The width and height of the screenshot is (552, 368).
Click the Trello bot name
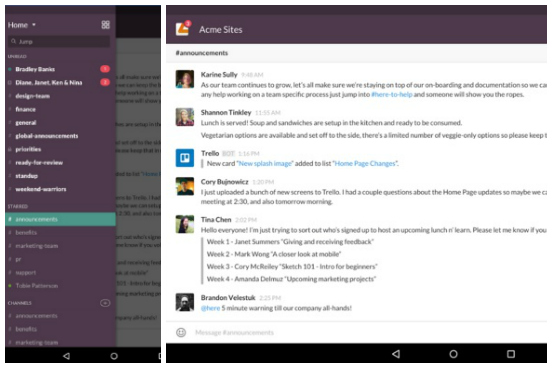[x=210, y=154]
